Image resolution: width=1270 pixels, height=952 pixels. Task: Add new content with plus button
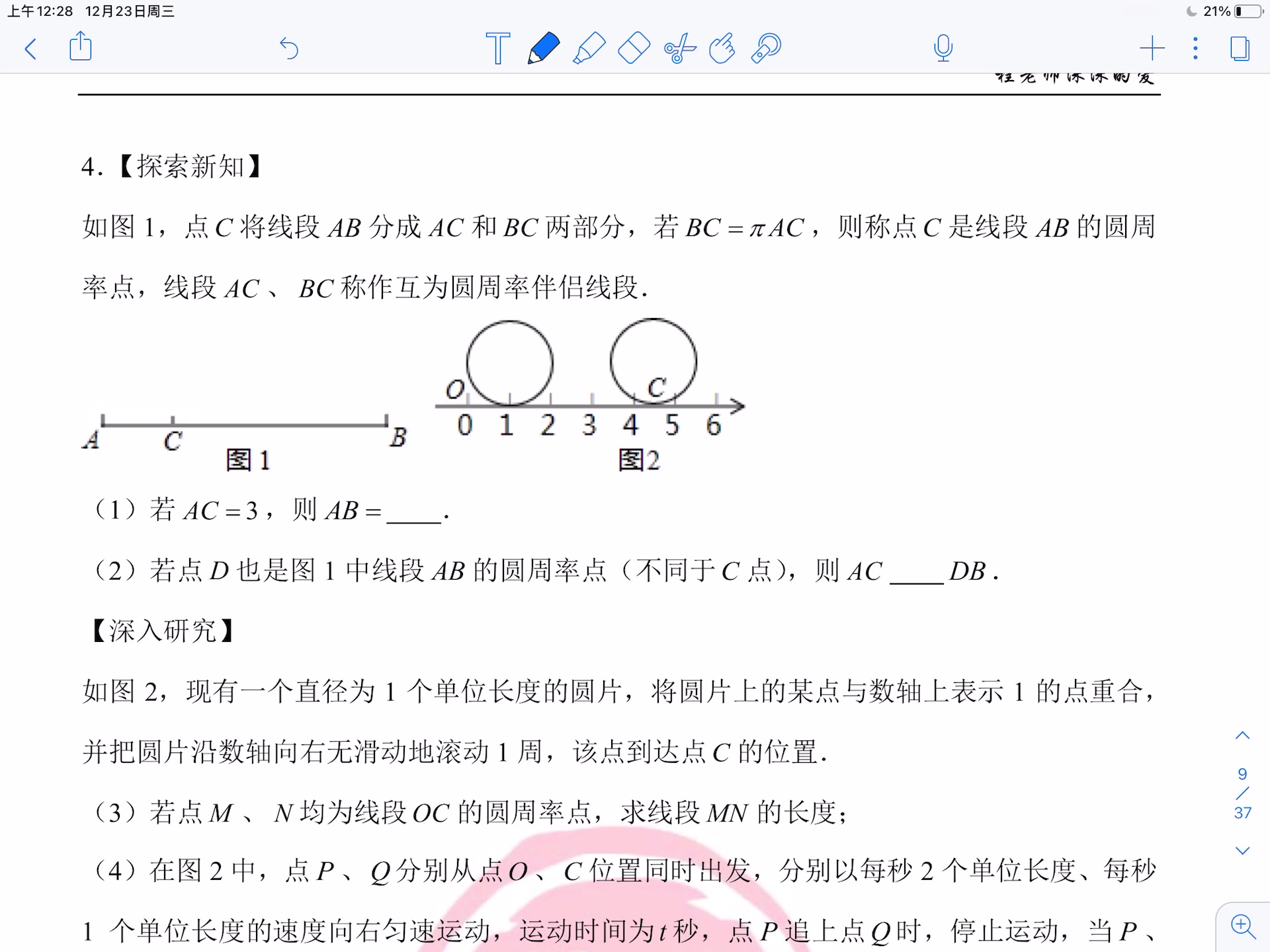pos(1152,48)
